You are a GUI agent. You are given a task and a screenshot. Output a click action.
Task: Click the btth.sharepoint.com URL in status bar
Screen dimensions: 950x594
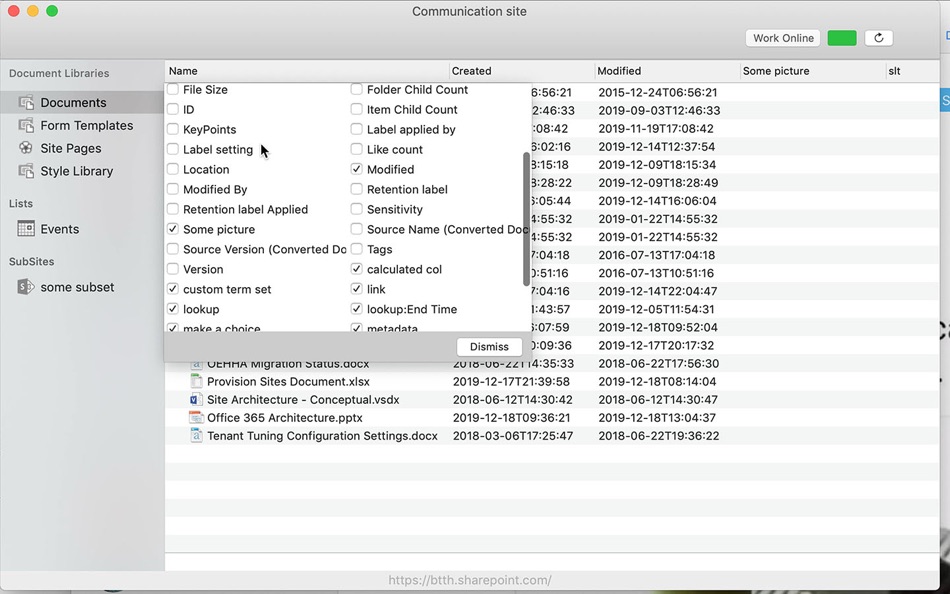click(x=470, y=580)
